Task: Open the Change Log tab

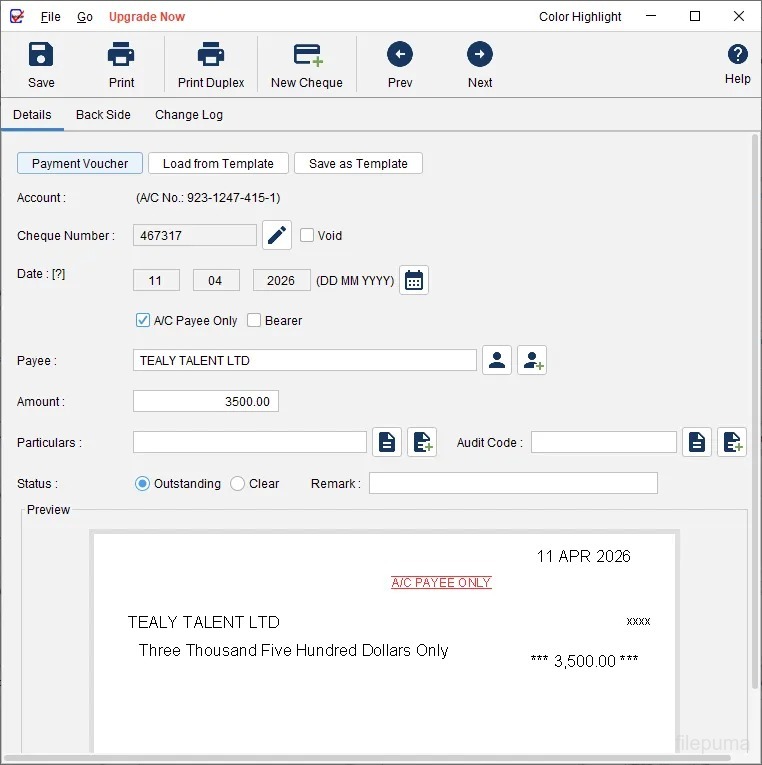Action: tap(189, 115)
